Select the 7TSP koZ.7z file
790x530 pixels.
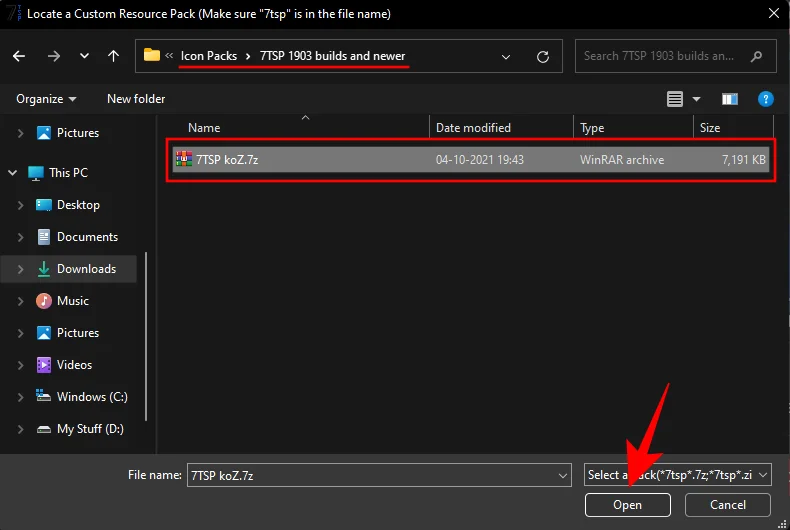[228, 160]
